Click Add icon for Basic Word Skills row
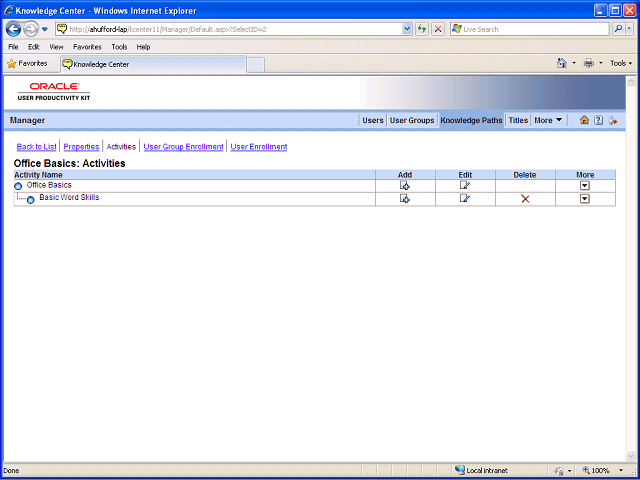This screenshot has width=640, height=480. pyautogui.click(x=404, y=199)
